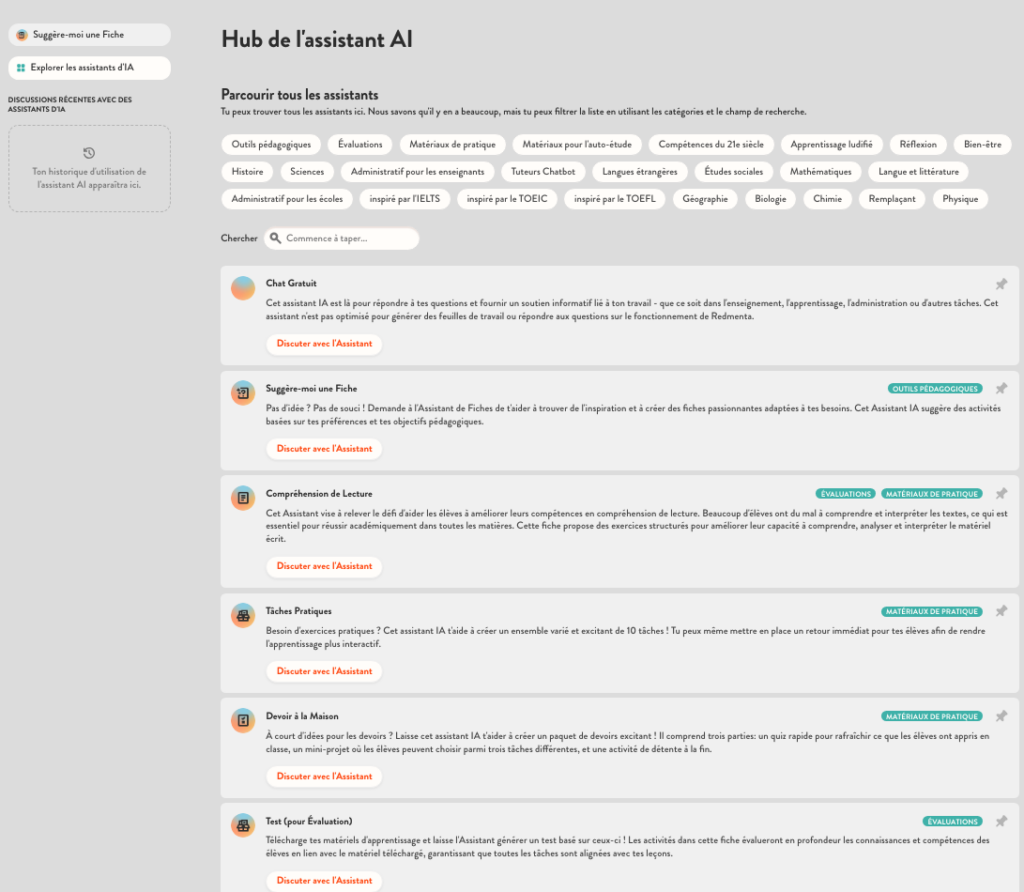Screen dimensions: 1024x892
Task: Click the Devoir à la Maison assistant icon
Action: click(x=243, y=720)
